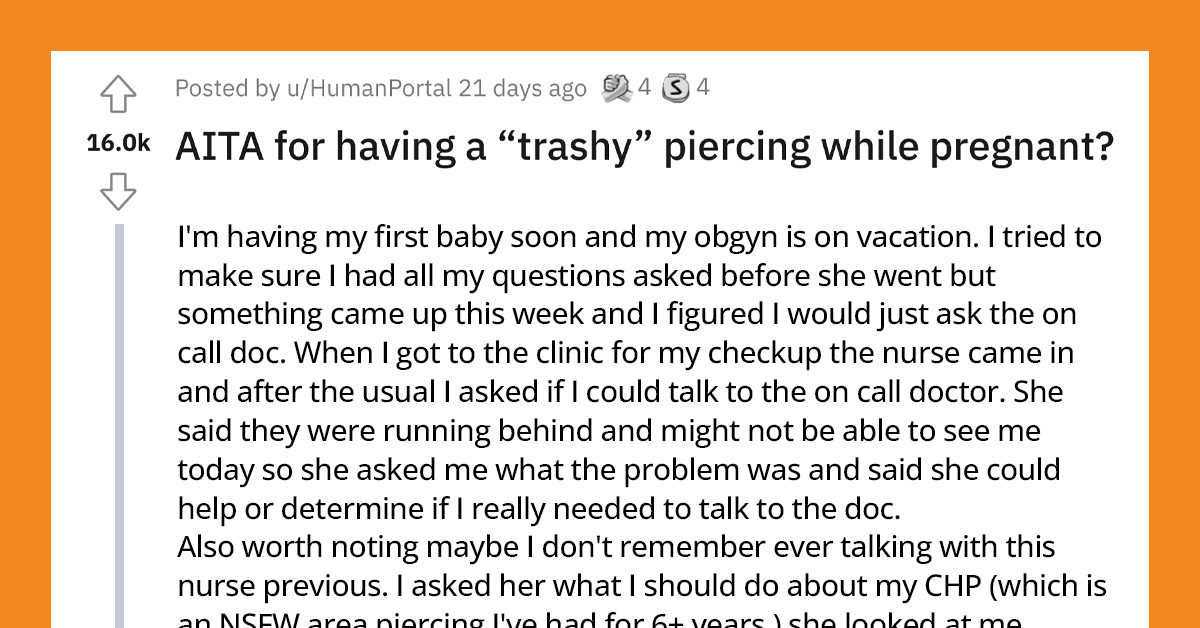Downvote the post with the down arrow
The width and height of the screenshot is (1200, 628).
coord(118,191)
